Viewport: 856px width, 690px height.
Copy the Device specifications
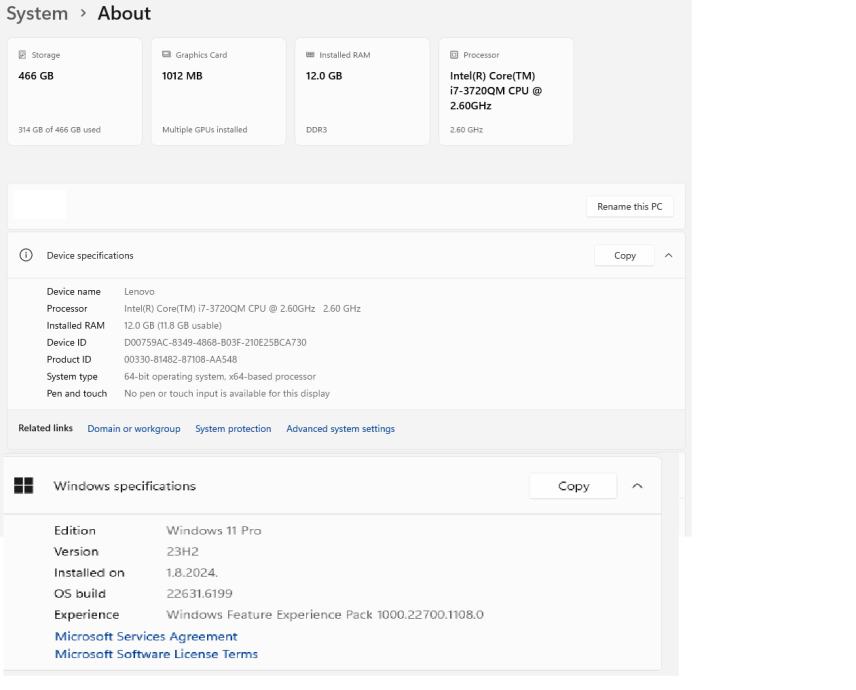coord(624,255)
